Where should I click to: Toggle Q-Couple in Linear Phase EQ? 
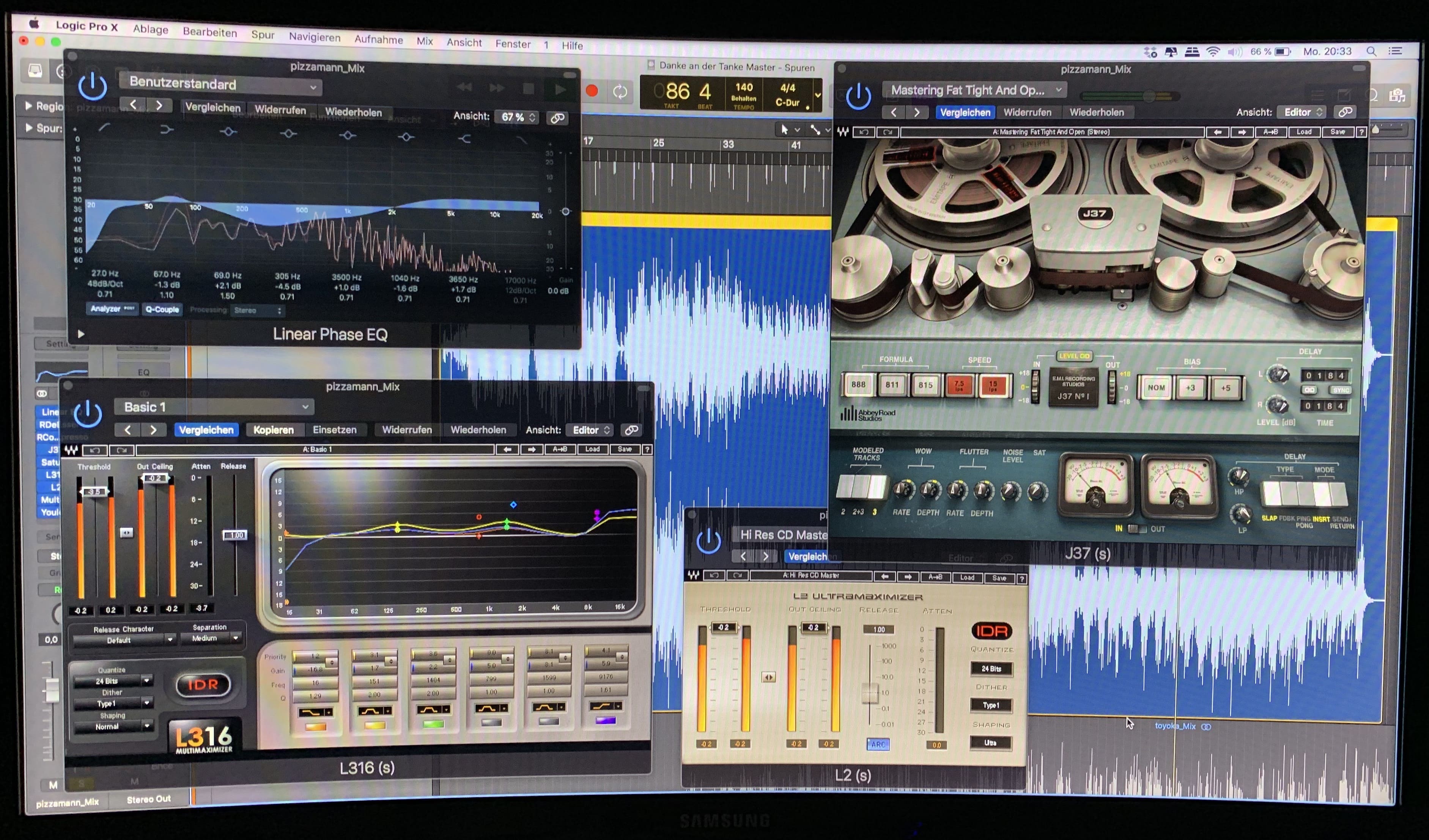click(162, 309)
